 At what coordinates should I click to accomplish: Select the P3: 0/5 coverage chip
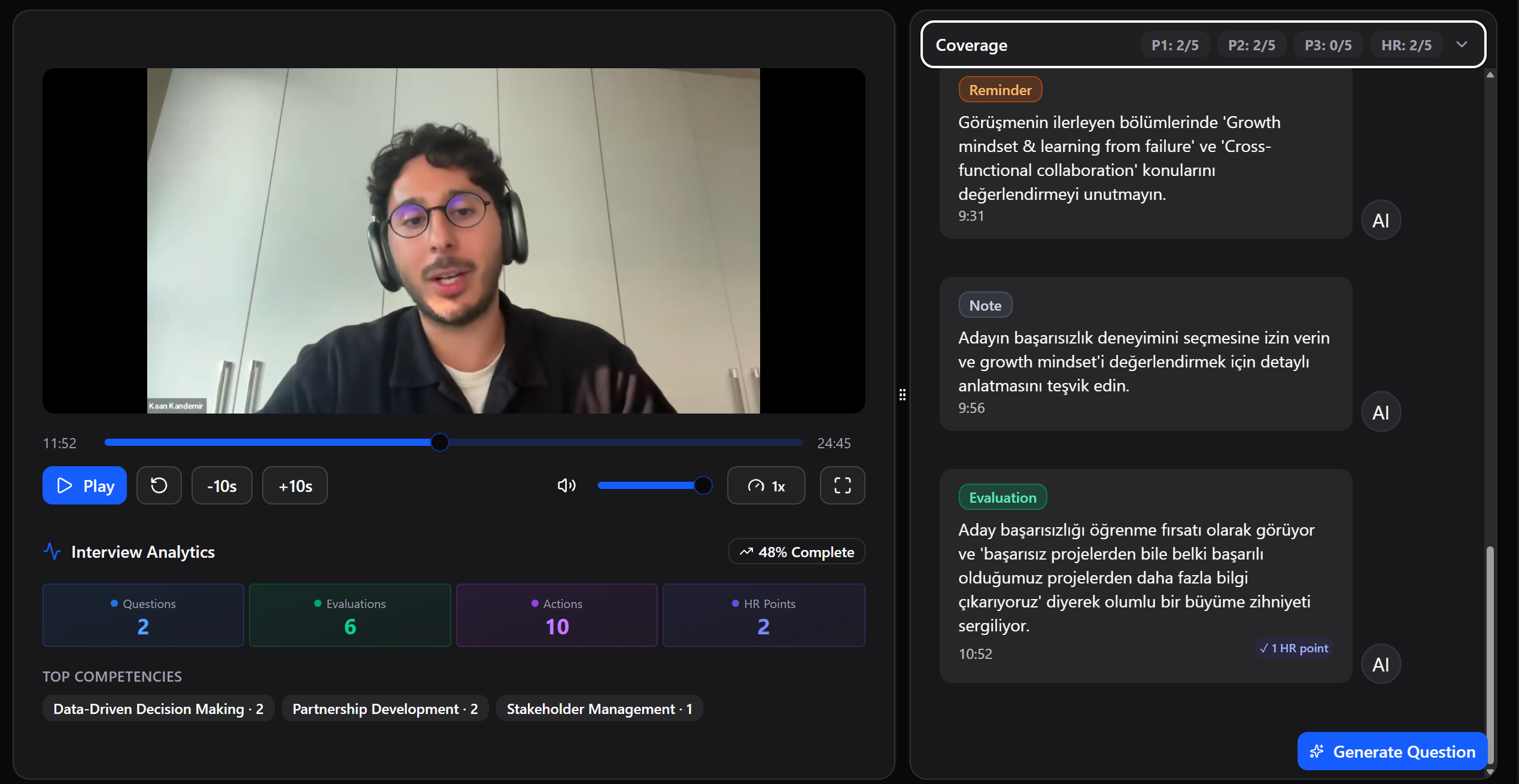(1327, 45)
